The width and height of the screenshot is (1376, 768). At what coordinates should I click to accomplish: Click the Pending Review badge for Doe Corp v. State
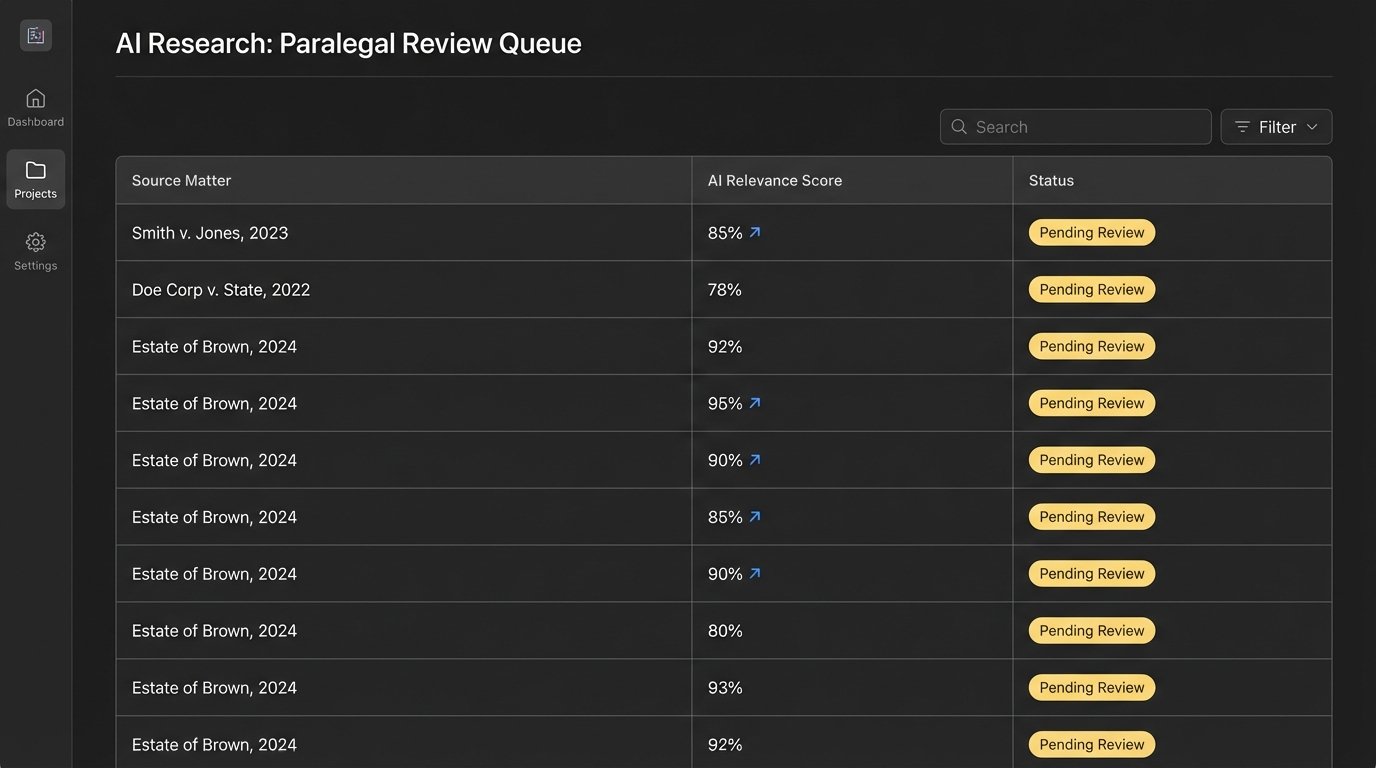(x=1091, y=289)
